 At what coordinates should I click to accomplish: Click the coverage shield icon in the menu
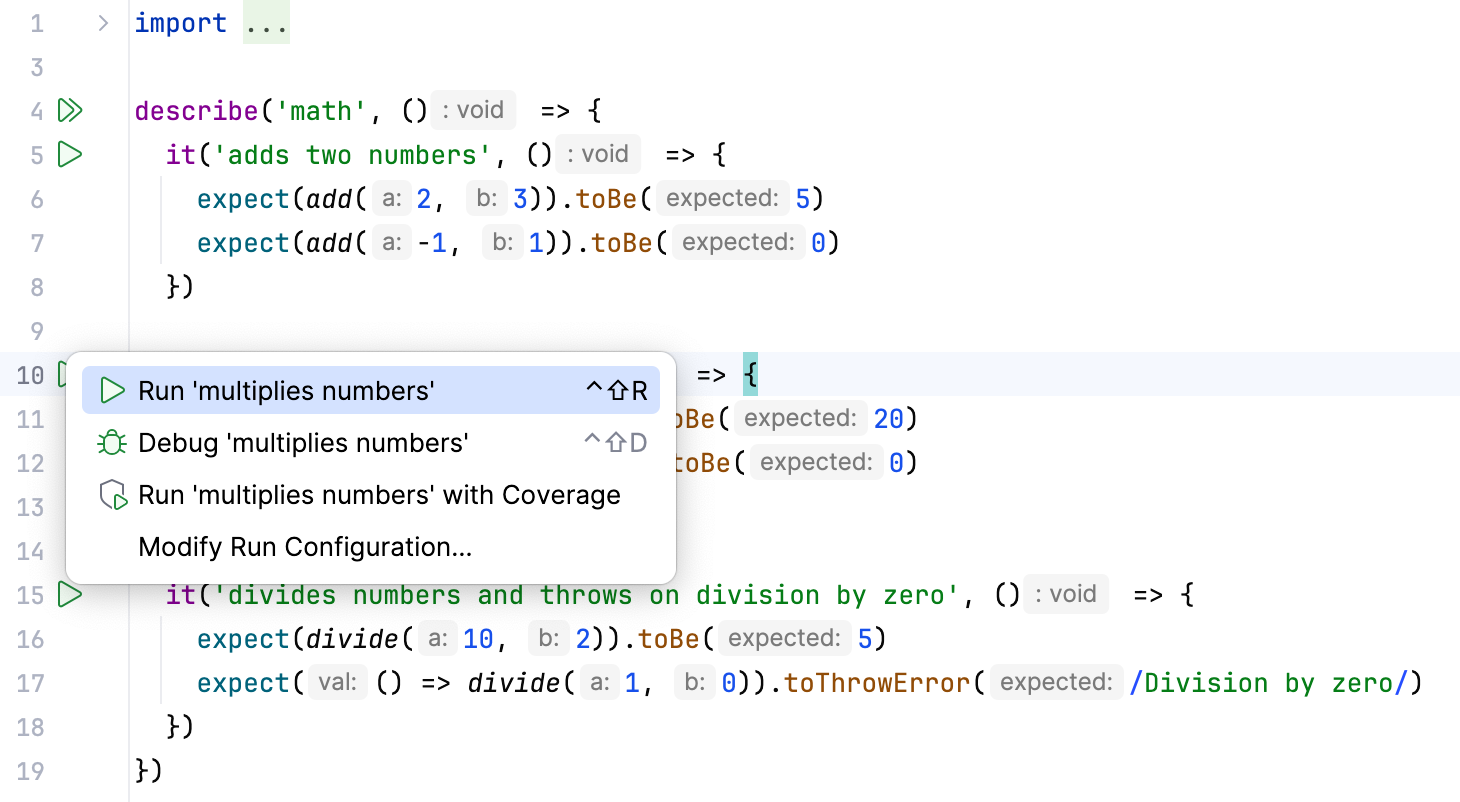point(112,494)
